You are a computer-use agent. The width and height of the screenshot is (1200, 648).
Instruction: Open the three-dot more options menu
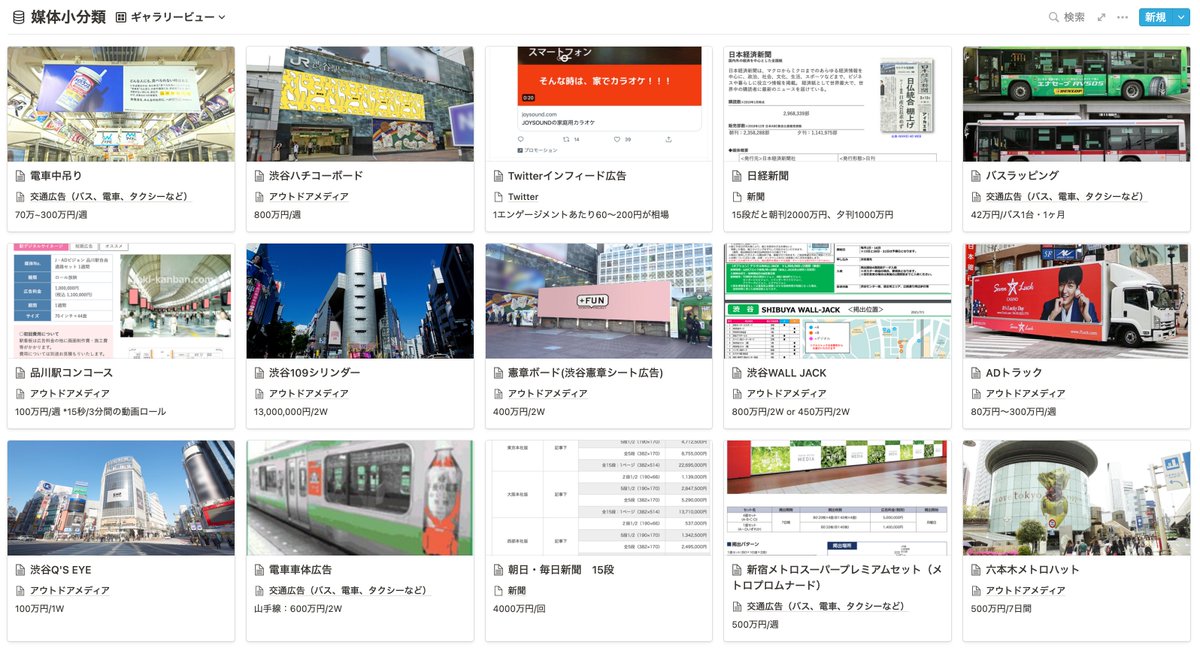click(x=1123, y=17)
